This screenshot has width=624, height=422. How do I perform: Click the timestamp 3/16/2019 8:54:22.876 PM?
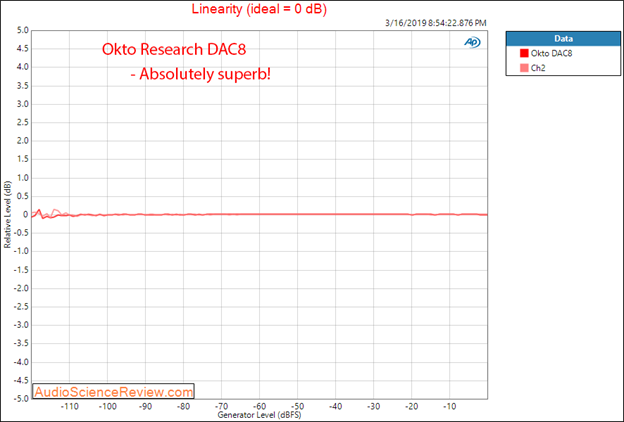point(436,23)
